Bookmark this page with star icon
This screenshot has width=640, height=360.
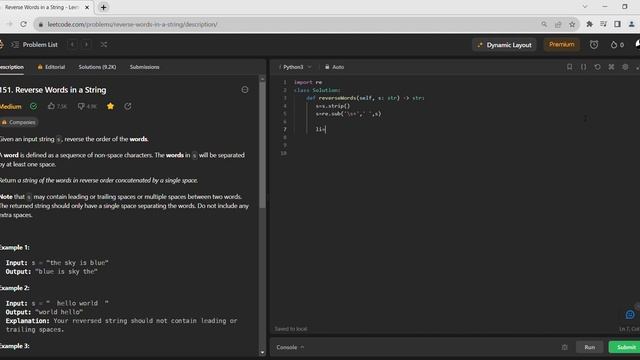pos(572,24)
